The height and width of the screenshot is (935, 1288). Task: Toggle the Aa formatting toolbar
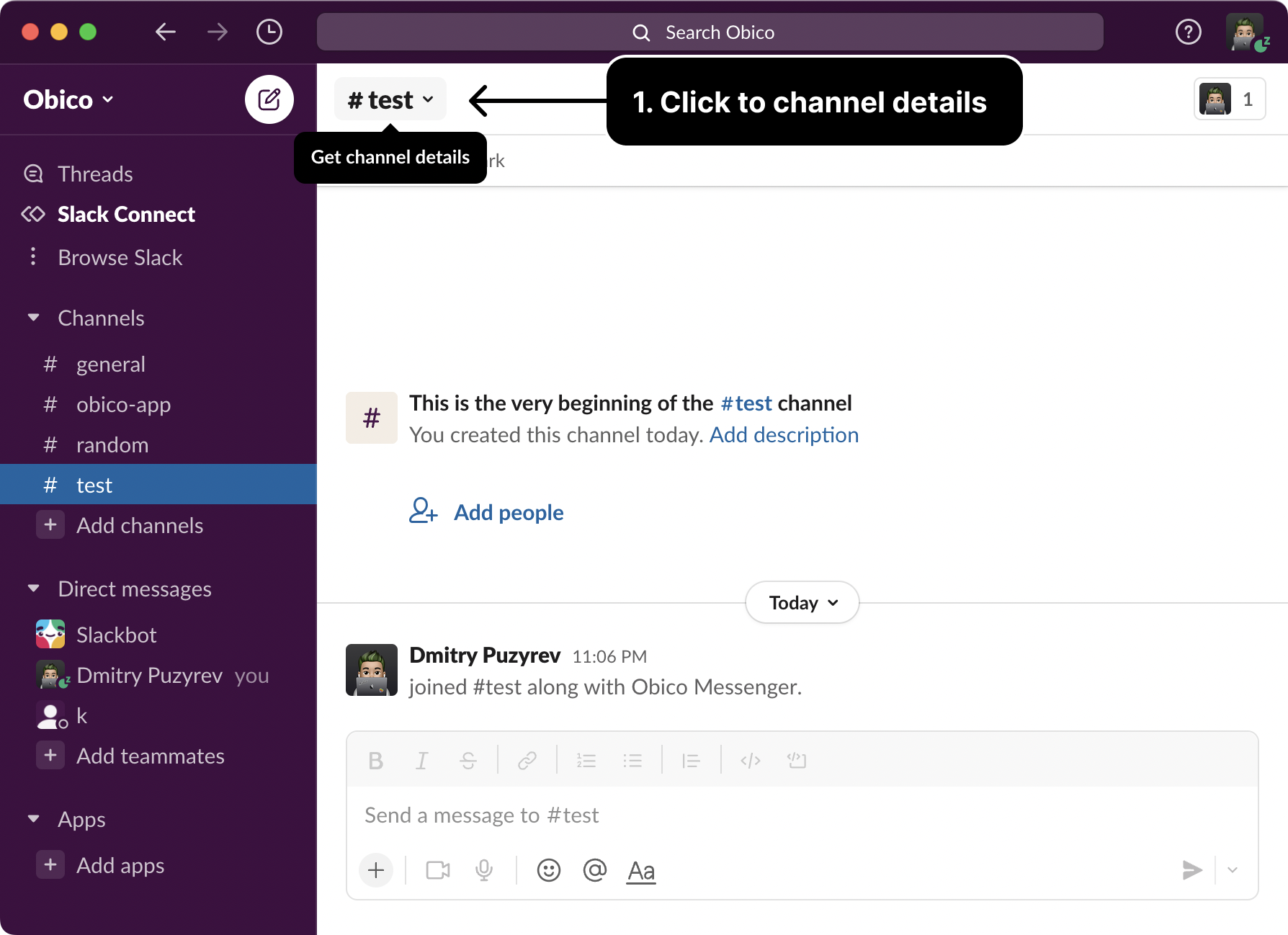coord(640,870)
